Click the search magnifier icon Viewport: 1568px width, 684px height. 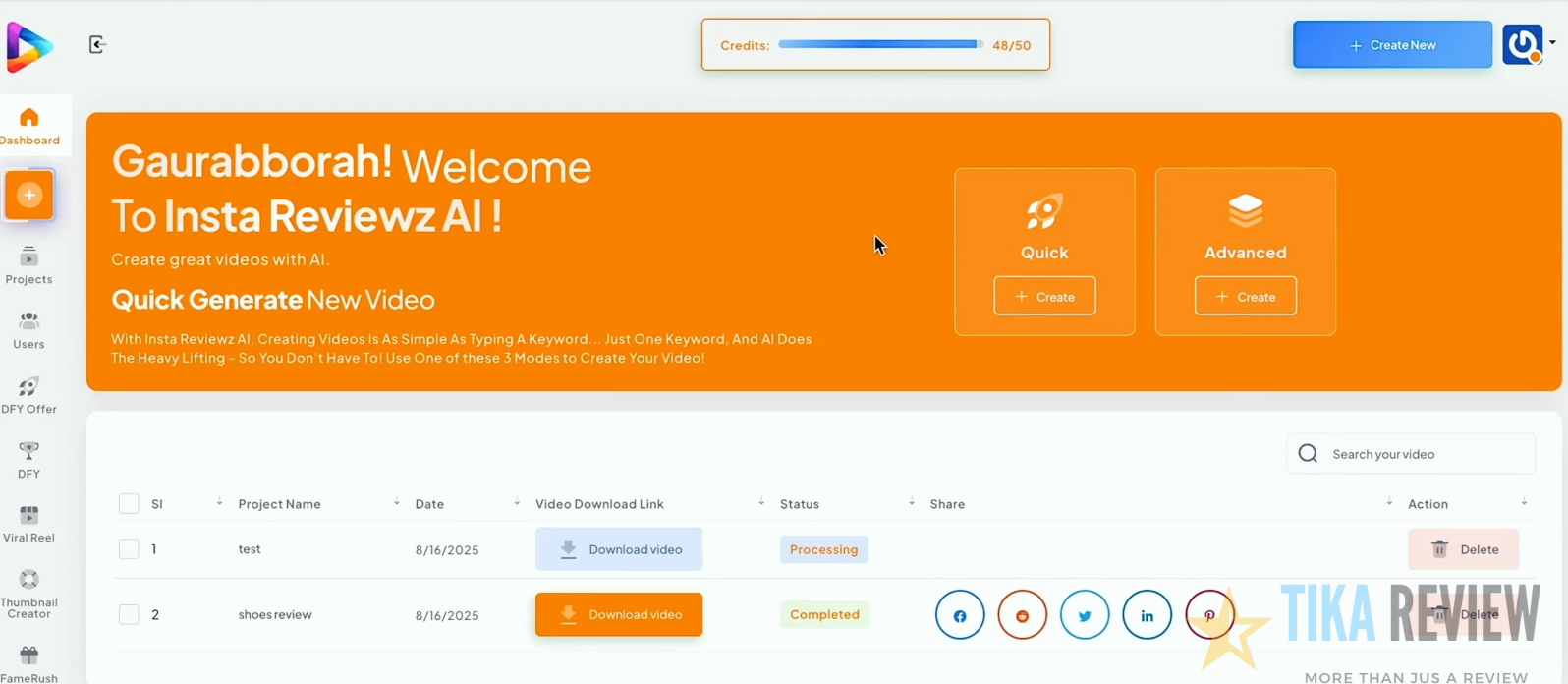(1308, 453)
